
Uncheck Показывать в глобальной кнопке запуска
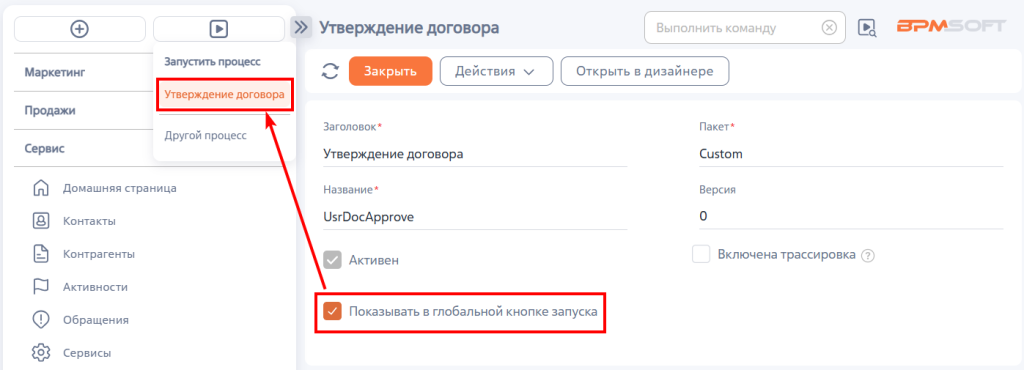click(332, 311)
